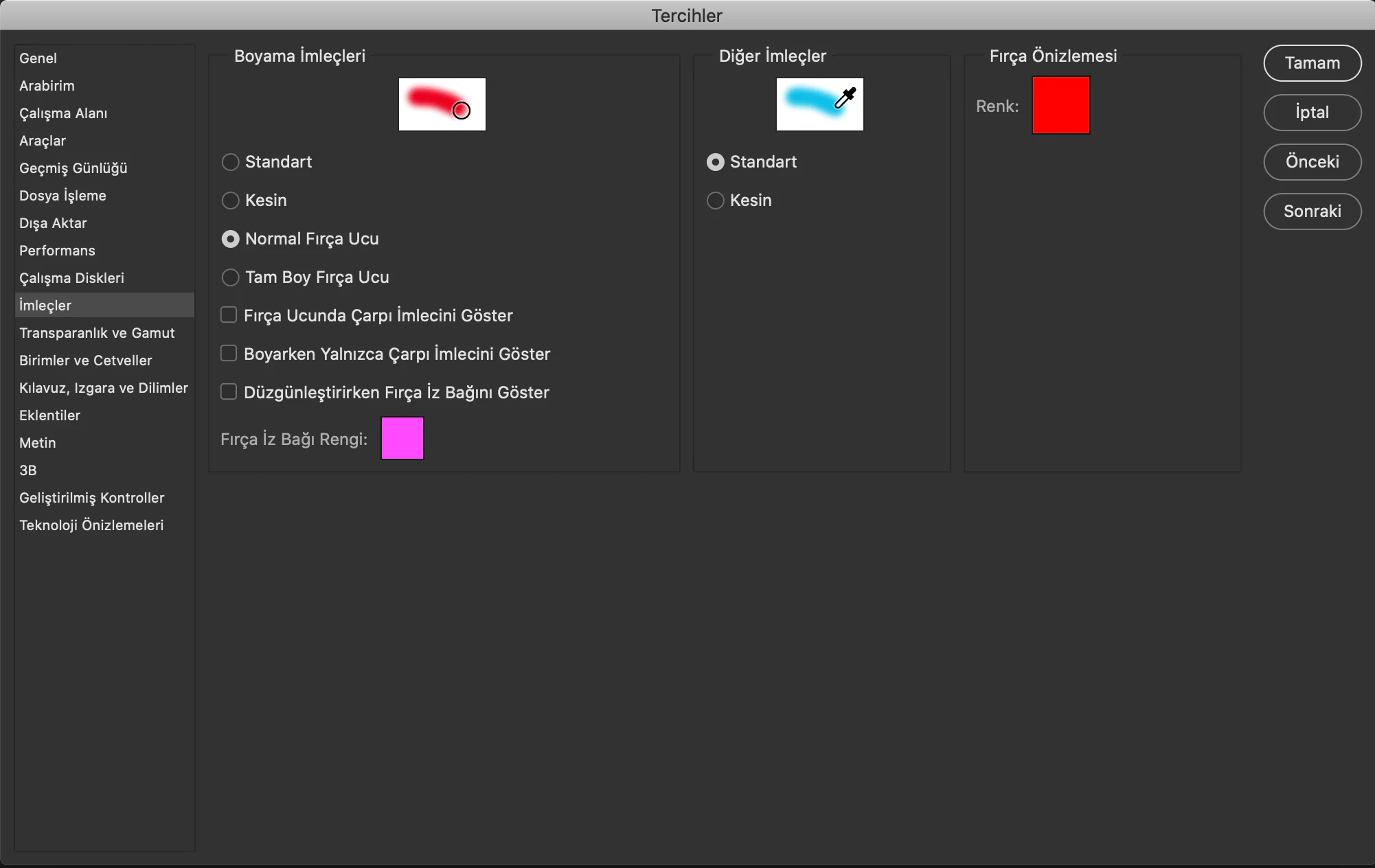Open the red brush preview color swatch
1375x868 pixels.
1060,105
